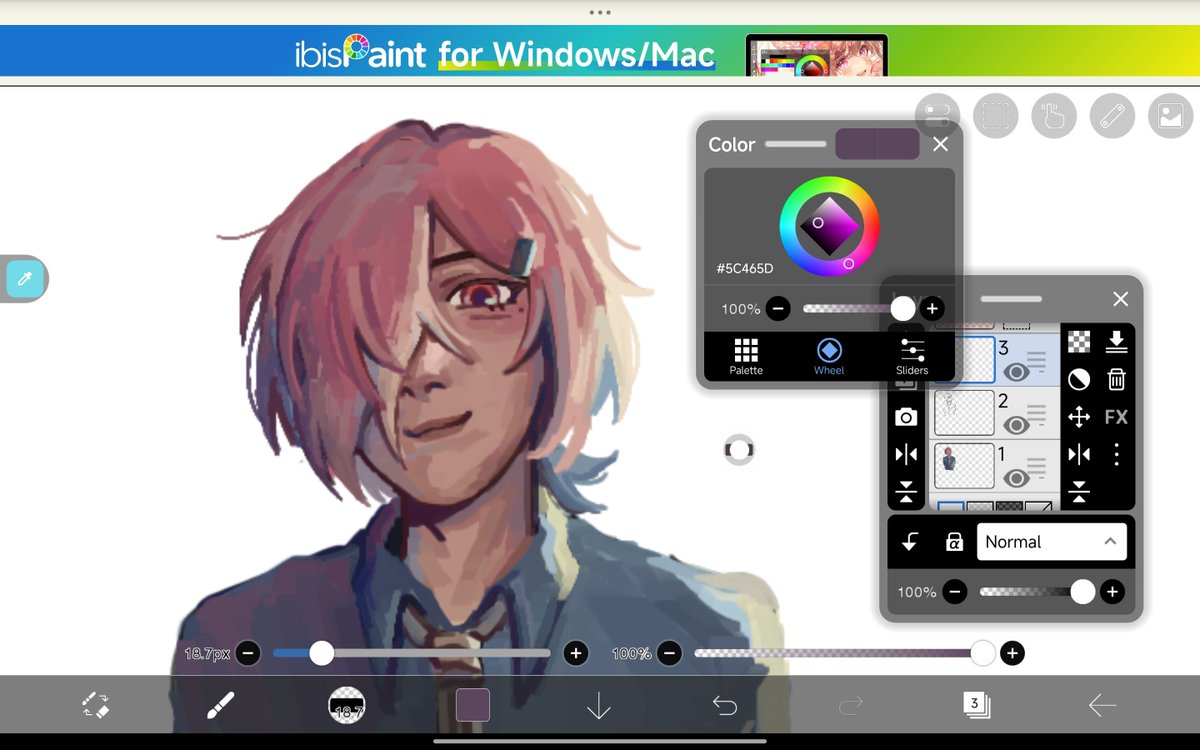The height and width of the screenshot is (750, 1200).
Task: Decrease layer opacity with the minus button
Action: pos(955,592)
